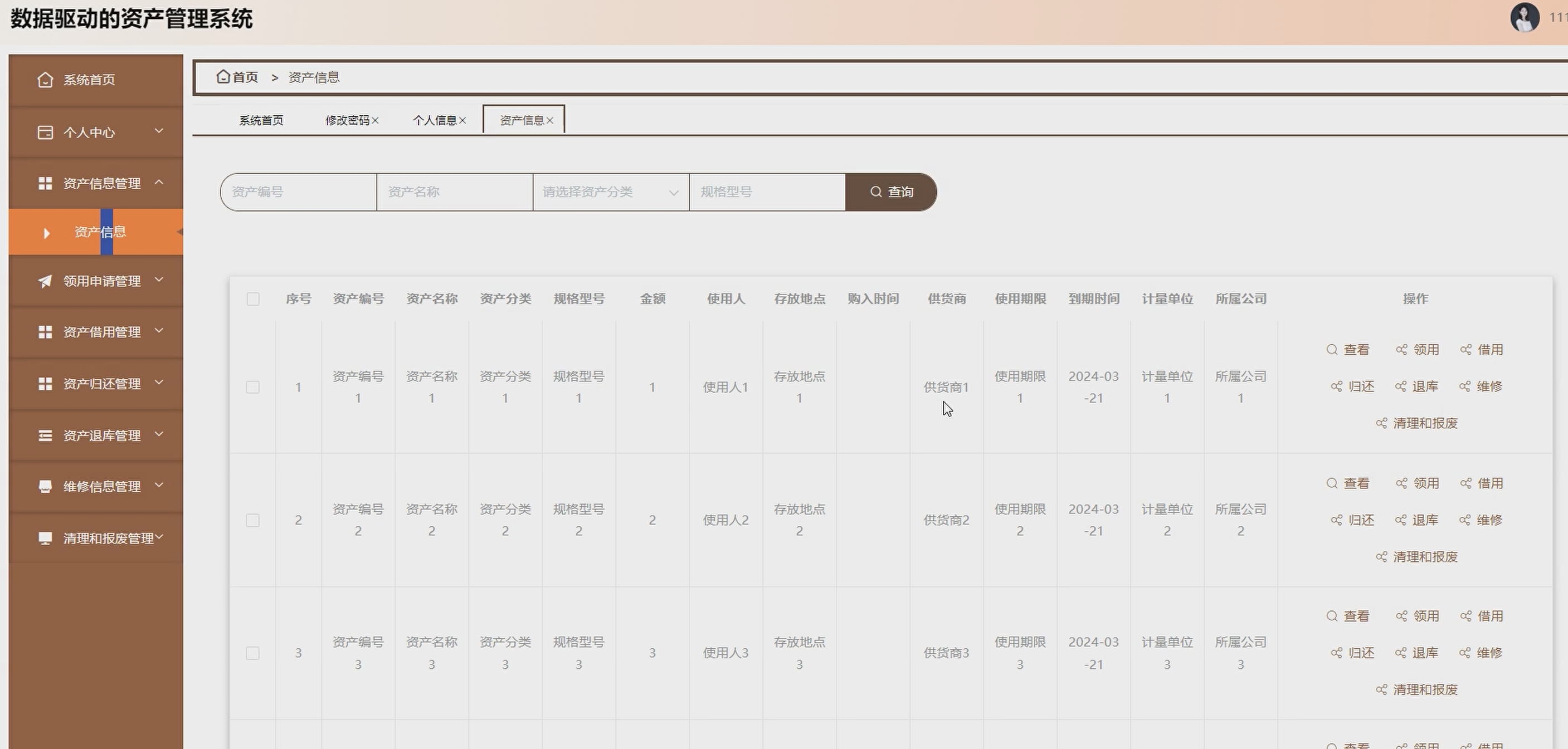Check the checkbox for row 3

coord(252,653)
